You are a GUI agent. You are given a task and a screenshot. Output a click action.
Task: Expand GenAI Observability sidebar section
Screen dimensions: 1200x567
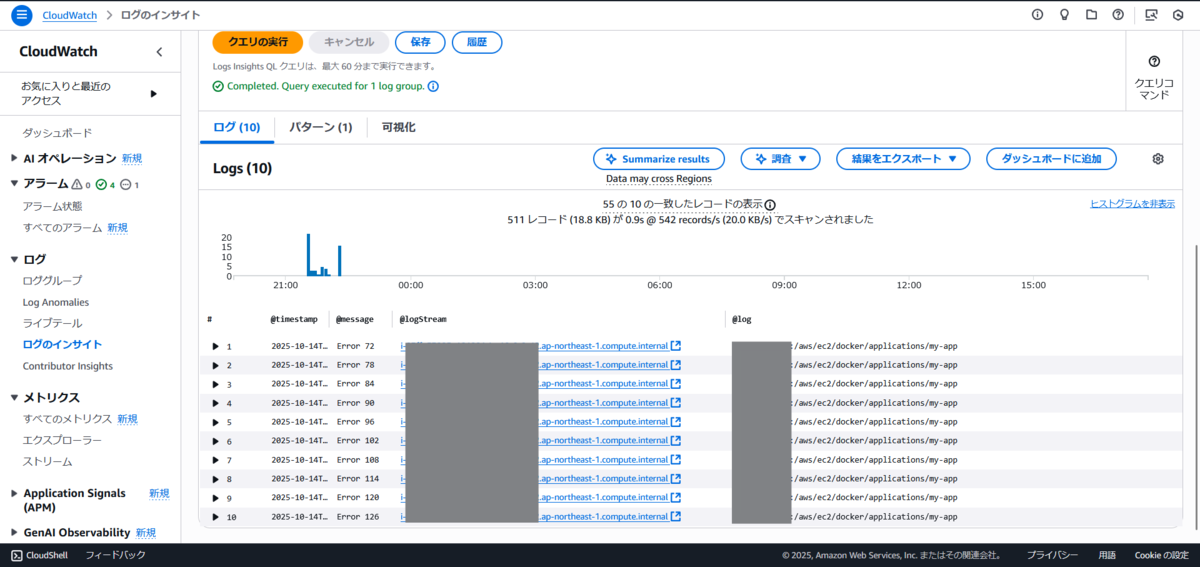pyautogui.click(x=14, y=533)
